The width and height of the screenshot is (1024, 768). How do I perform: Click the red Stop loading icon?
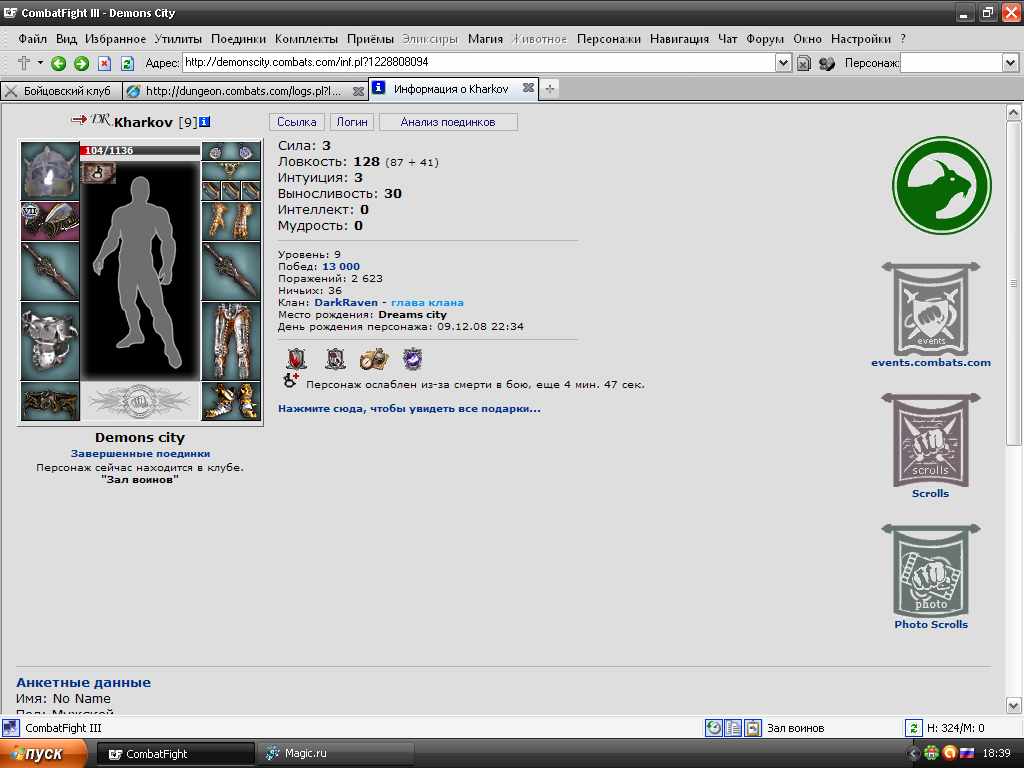(x=104, y=63)
